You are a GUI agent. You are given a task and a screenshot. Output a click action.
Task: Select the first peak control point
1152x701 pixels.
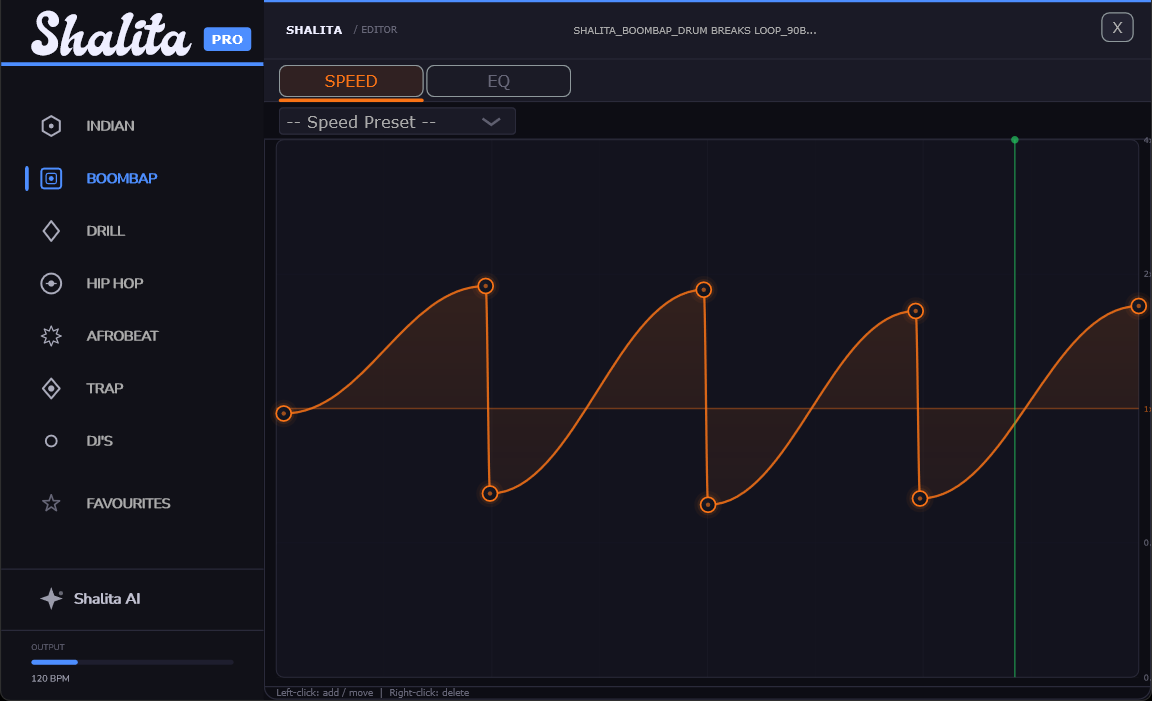(x=486, y=286)
